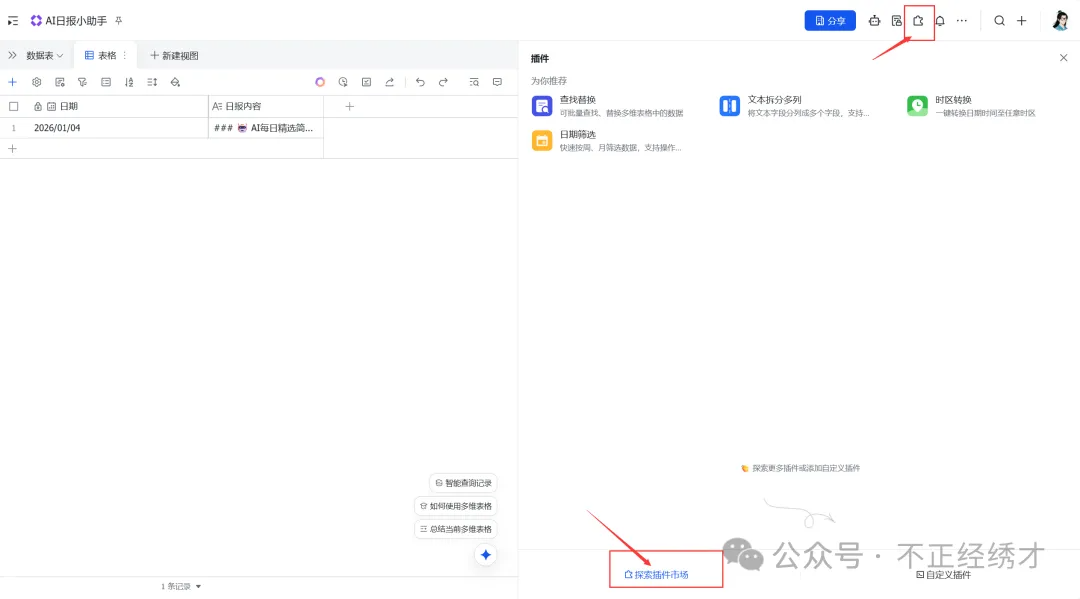Open the form/chart icon next to the clock
This screenshot has width=1080, height=599.
pyautogui.click(x=366, y=82)
